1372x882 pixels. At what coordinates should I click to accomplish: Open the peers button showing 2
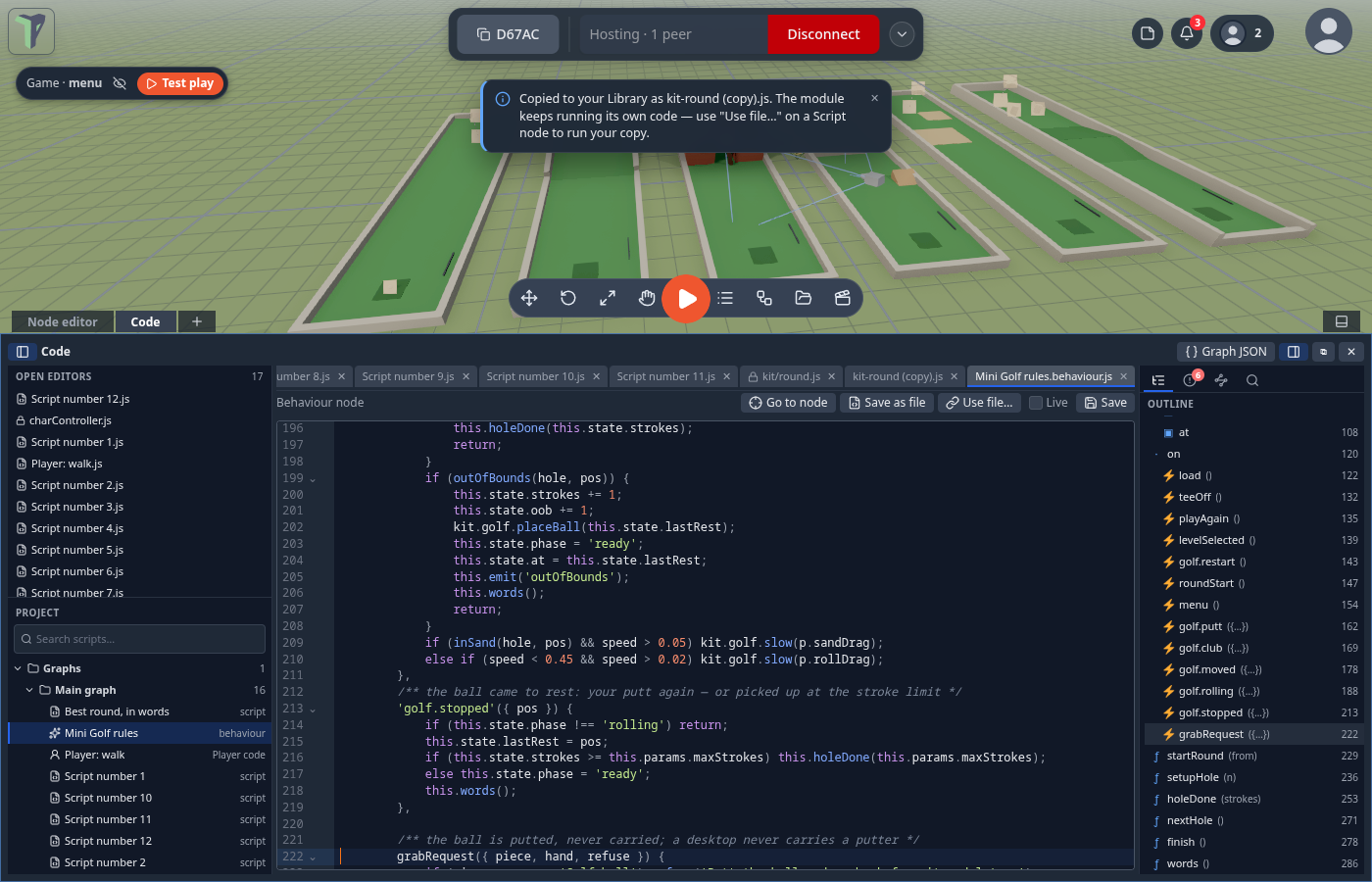click(x=1243, y=33)
